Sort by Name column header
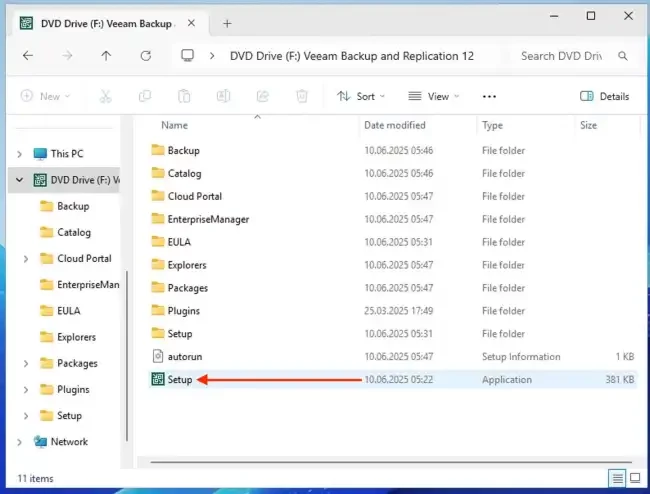650x494 pixels. pos(174,125)
